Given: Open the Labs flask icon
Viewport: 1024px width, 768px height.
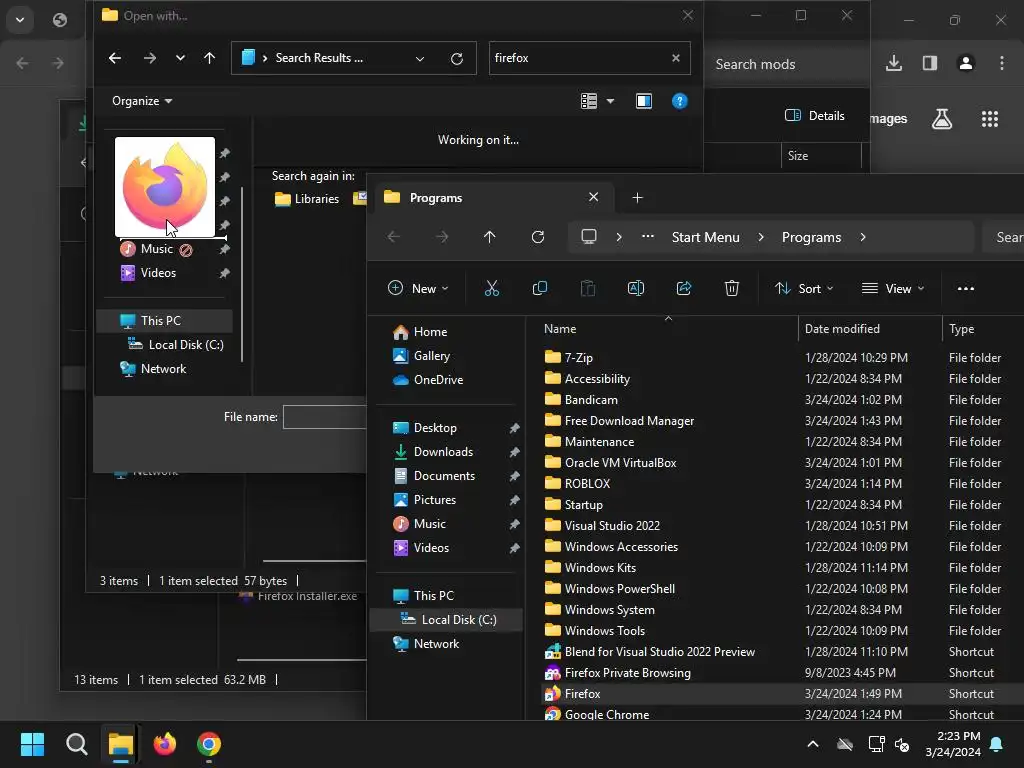Looking at the screenshot, I should [x=941, y=119].
